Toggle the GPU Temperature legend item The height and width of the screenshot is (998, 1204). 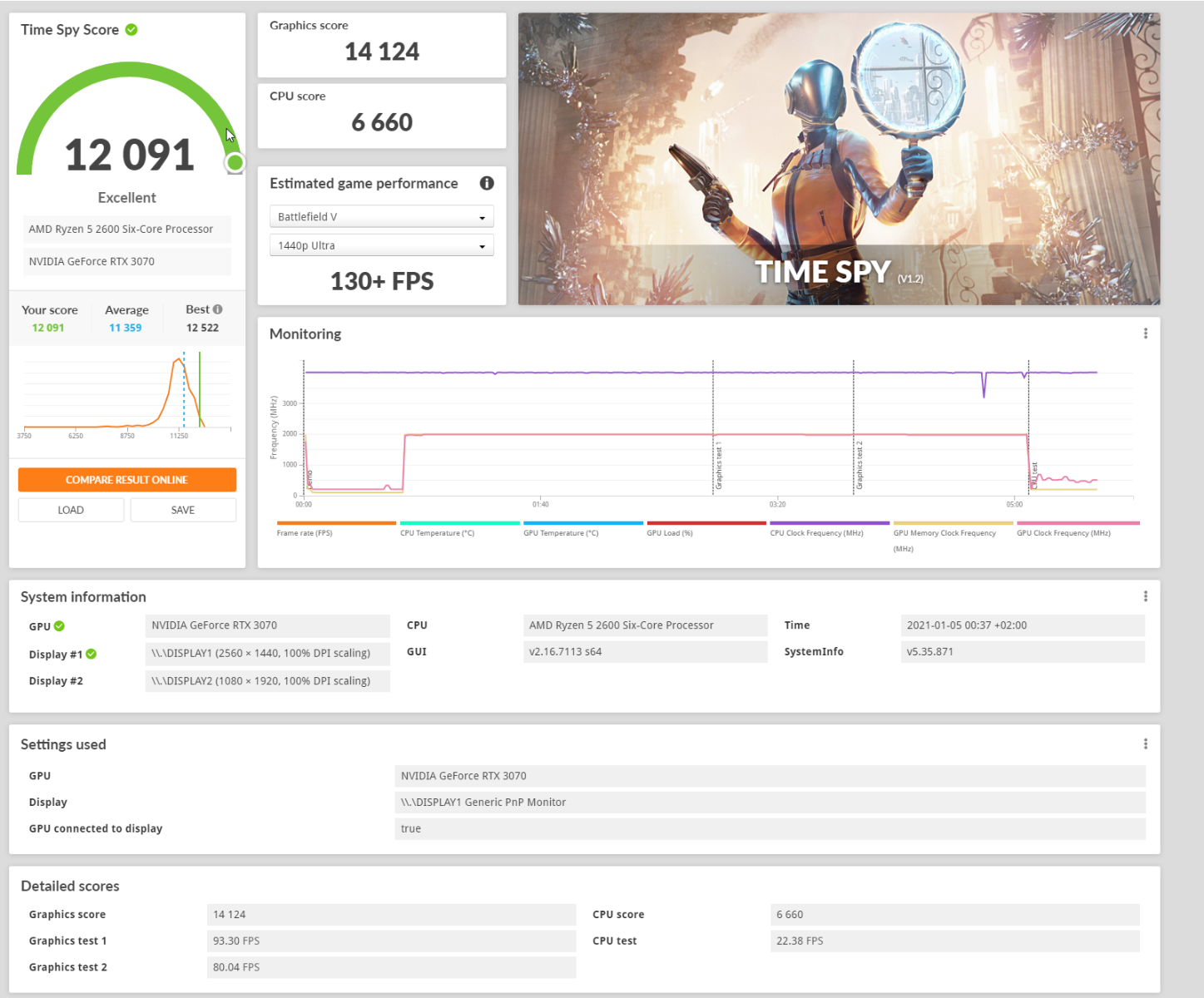point(582,529)
